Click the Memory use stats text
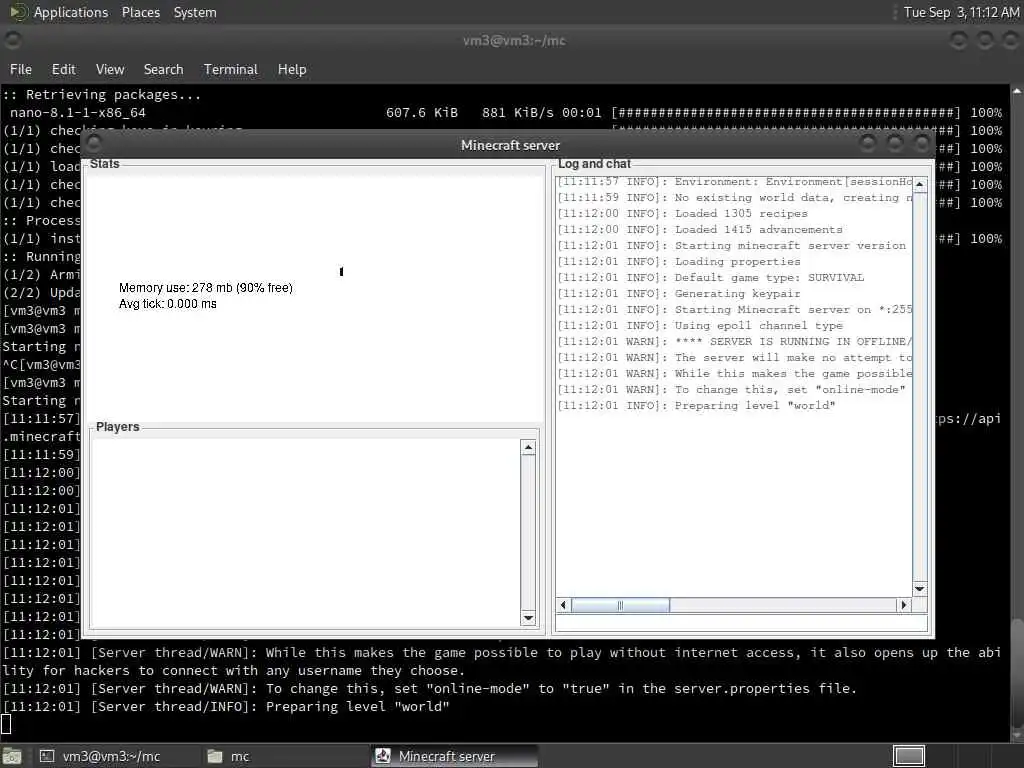The height and width of the screenshot is (768, 1024). (206, 287)
